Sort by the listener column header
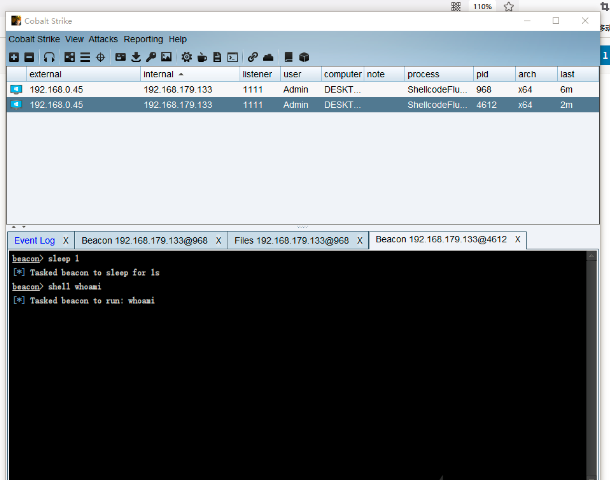Image resolution: width=610 pixels, height=480 pixels. coord(259,74)
